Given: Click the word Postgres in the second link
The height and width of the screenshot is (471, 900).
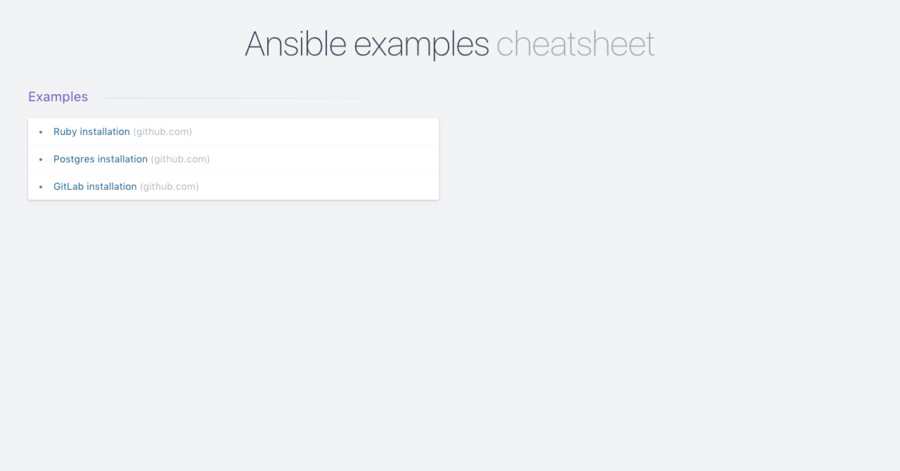Looking at the screenshot, I should pyautogui.click(x=74, y=159).
